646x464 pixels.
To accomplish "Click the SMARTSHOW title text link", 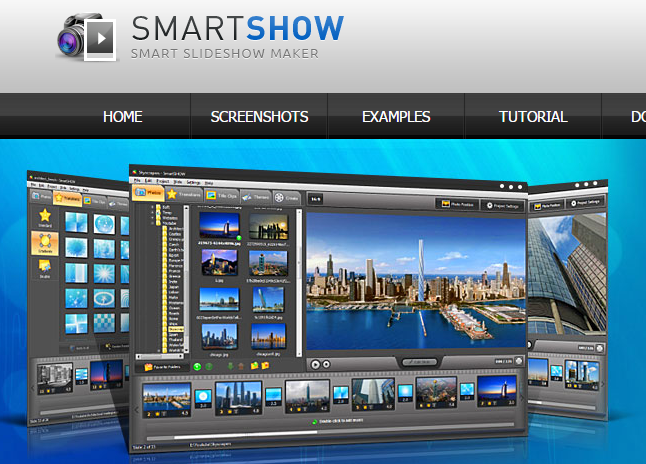I will click(x=238, y=28).
